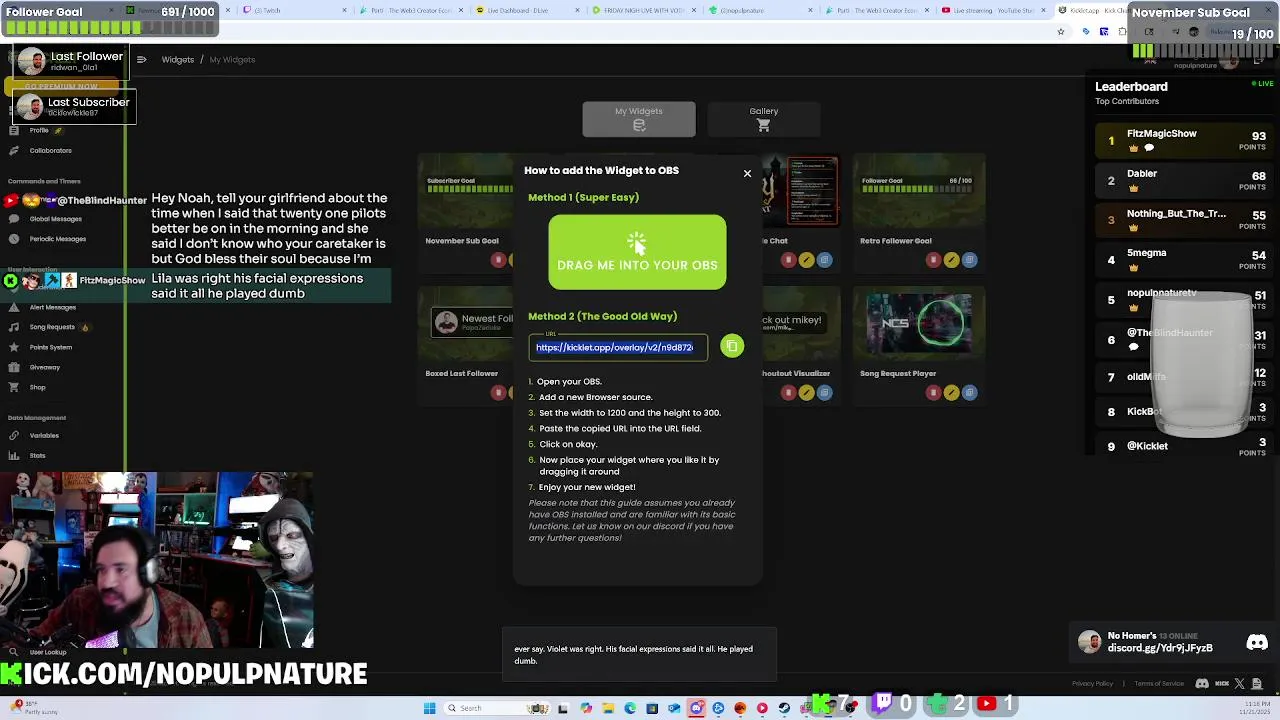The height and width of the screenshot is (720, 1280).
Task: Open the Microsoft Edge taskbar icon
Action: (x=630, y=708)
